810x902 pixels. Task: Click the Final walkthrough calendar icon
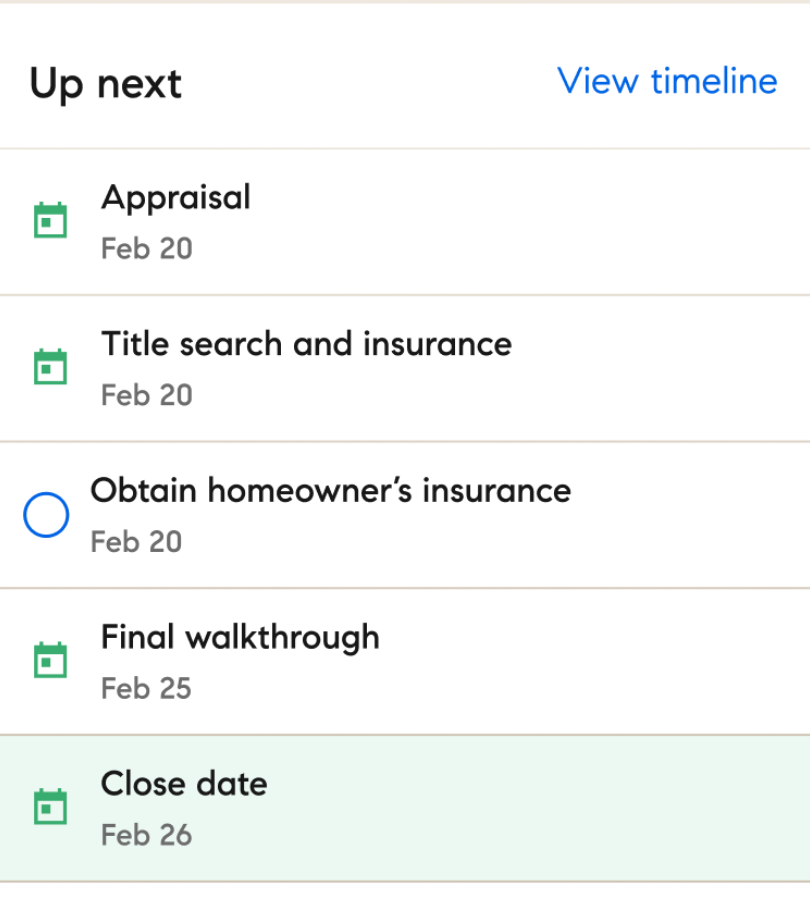click(51, 660)
